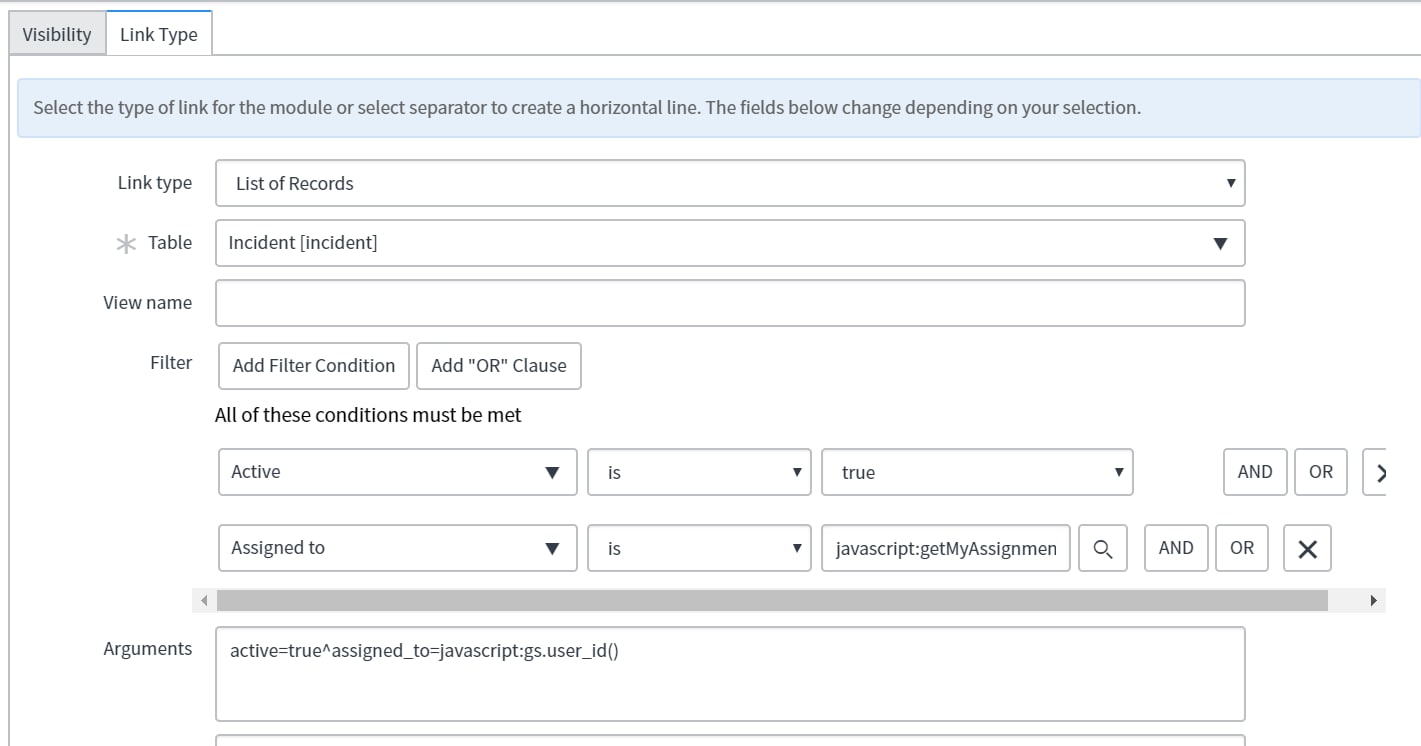This screenshot has width=1421, height=746.
Task: Click OR button in the Assigned to row
Action: tap(1242, 548)
